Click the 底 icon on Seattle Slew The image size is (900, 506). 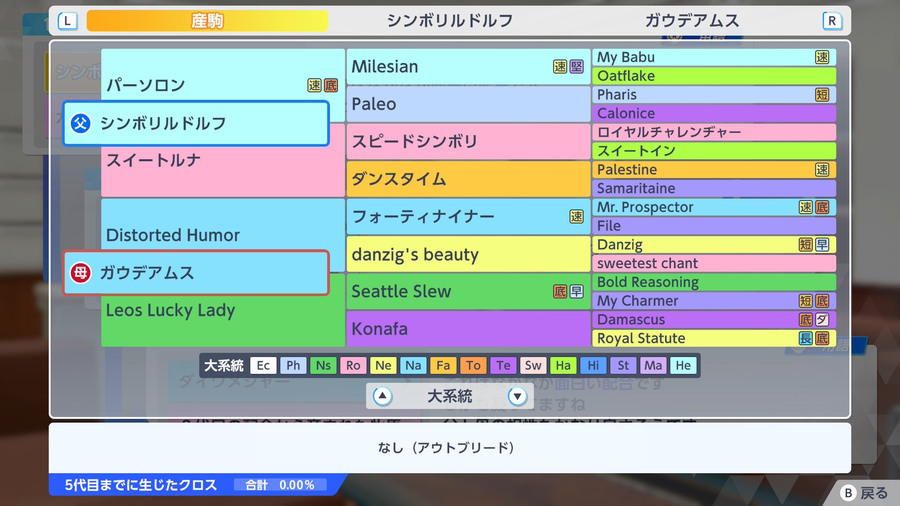click(x=560, y=291)
